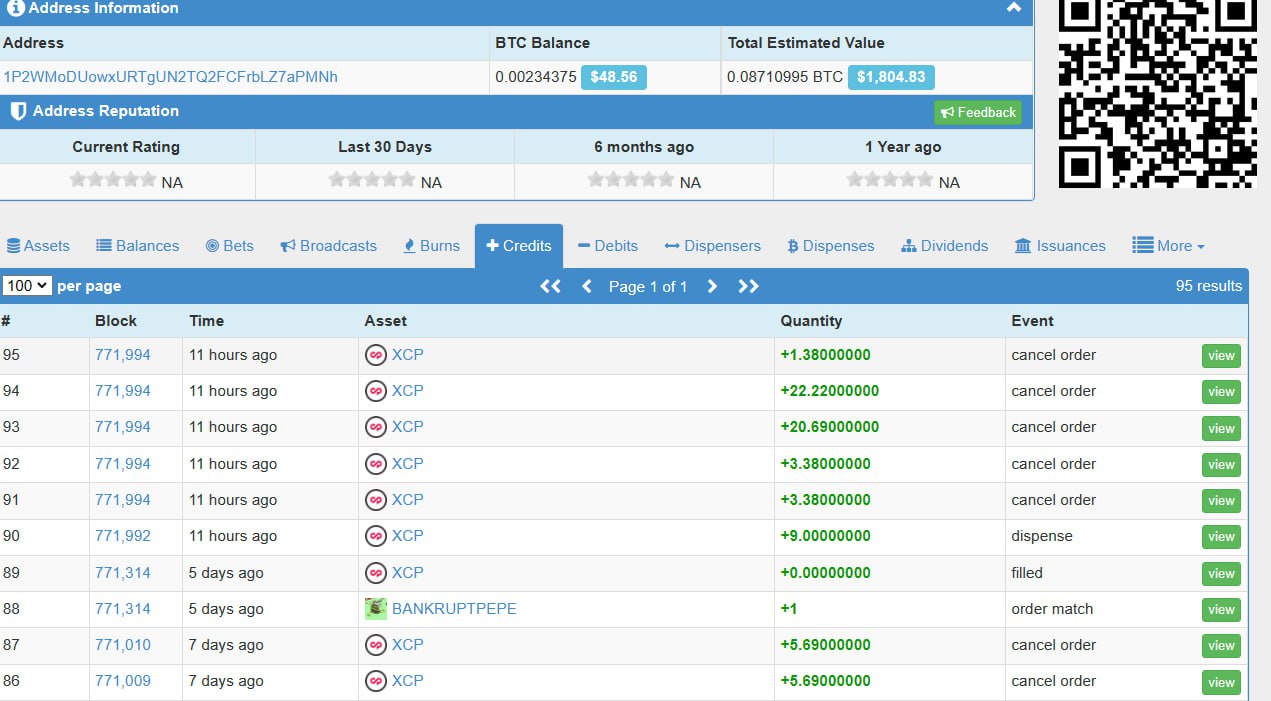Click the 6 months ago rating stars
The width and height of the screenshot is (1271, 701).
pos(631,180)
